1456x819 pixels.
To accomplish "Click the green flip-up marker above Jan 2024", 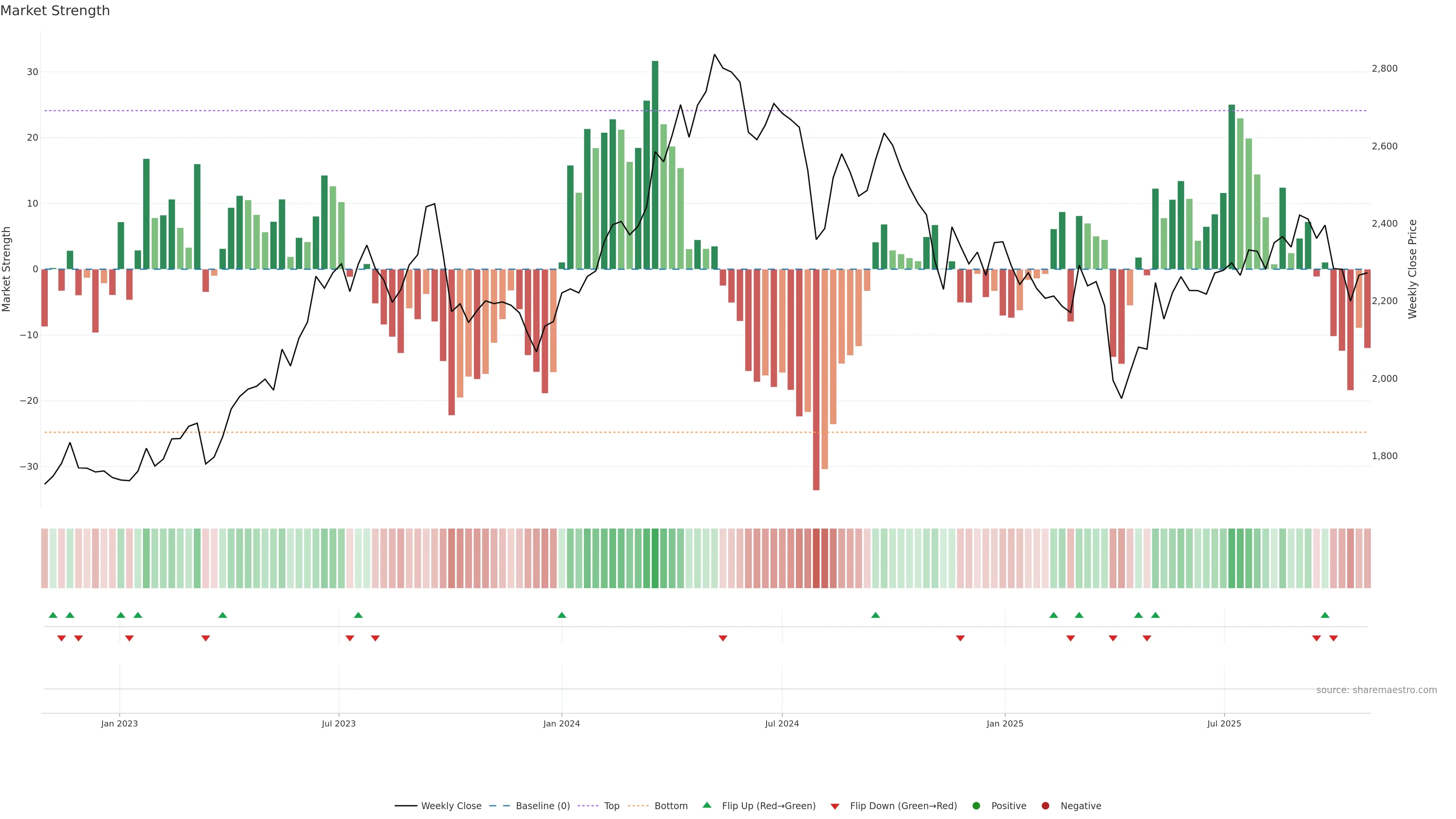I will [561, 615].
